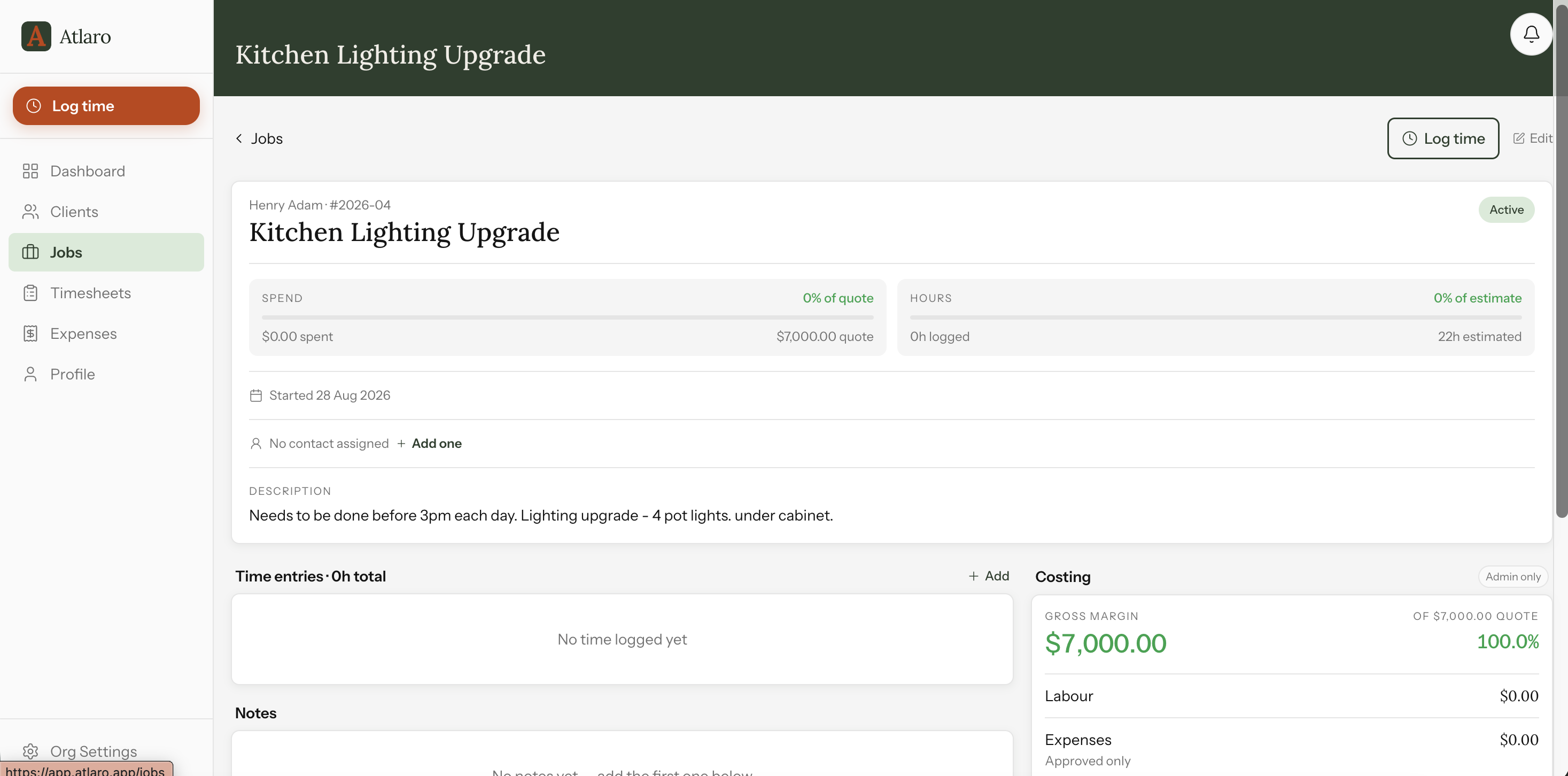Add a new time entry

click(x=989, y=576)
